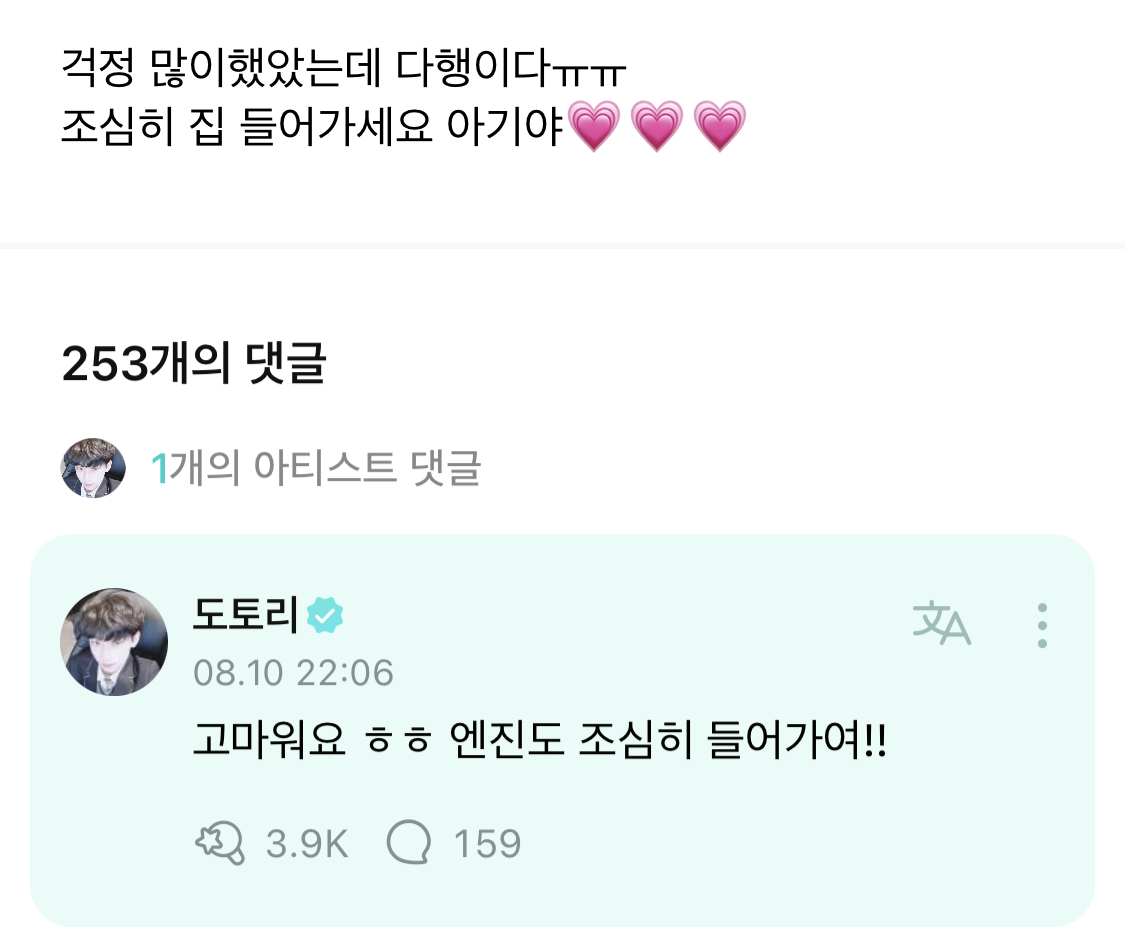Viewport: 1125px width, 950px height.
Task: Translate the 도토리 artist comment
Action: point(941,625)
